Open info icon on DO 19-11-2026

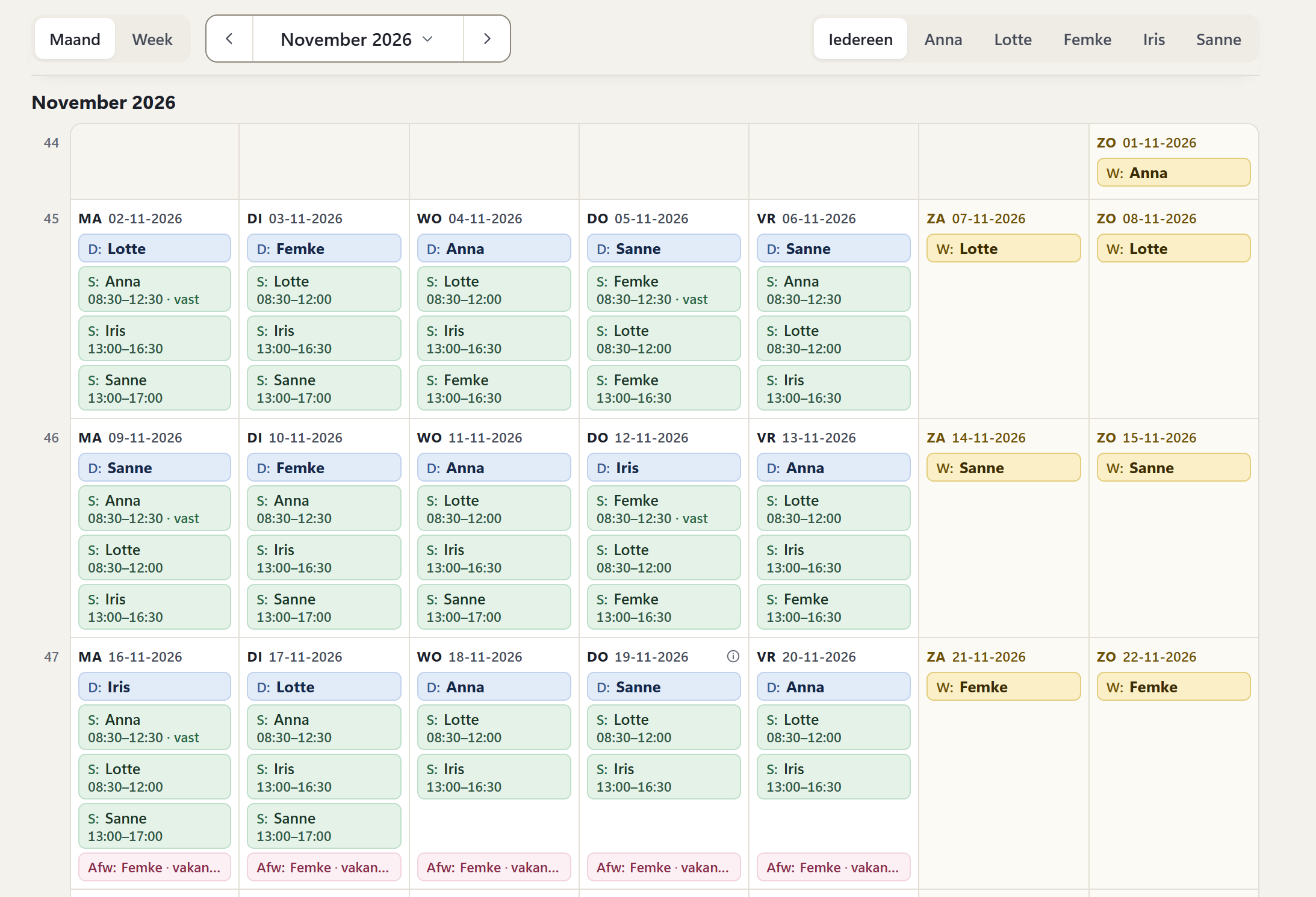click(x=733, y=656)
